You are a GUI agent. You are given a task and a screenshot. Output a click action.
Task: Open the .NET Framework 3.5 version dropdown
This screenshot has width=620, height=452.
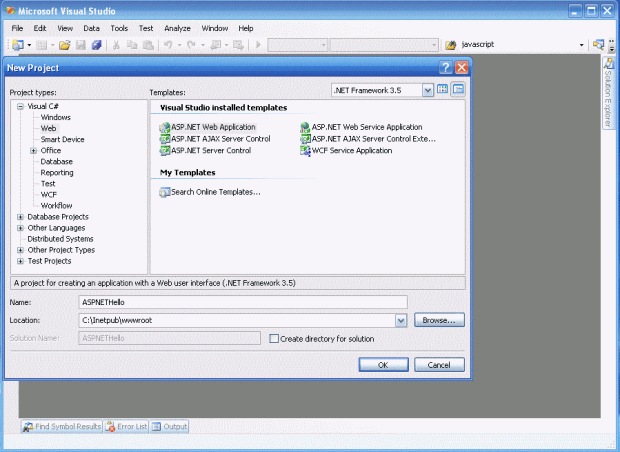click(427, 91)
